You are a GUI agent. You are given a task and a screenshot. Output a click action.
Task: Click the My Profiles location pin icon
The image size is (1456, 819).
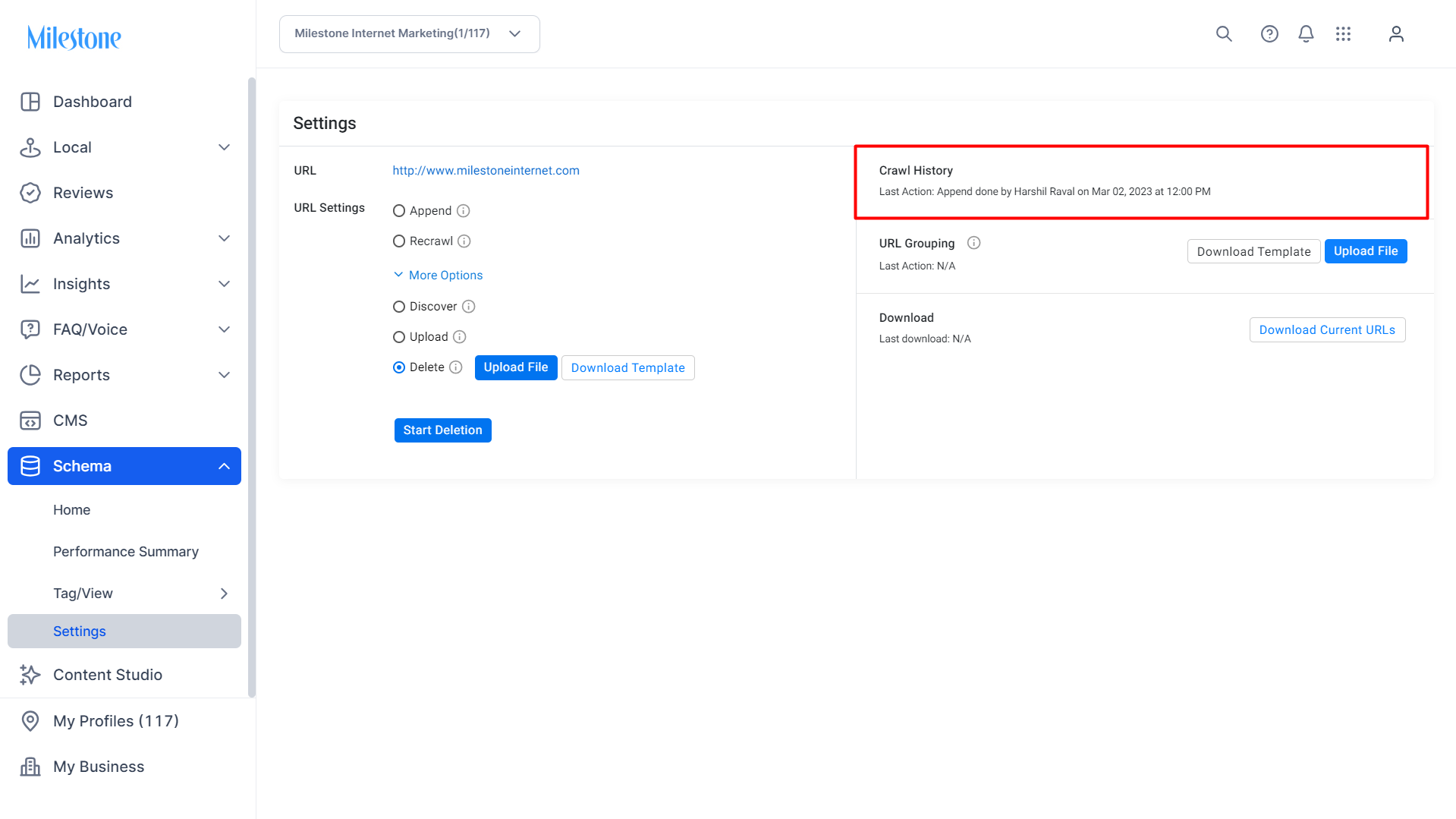[30, 721]
